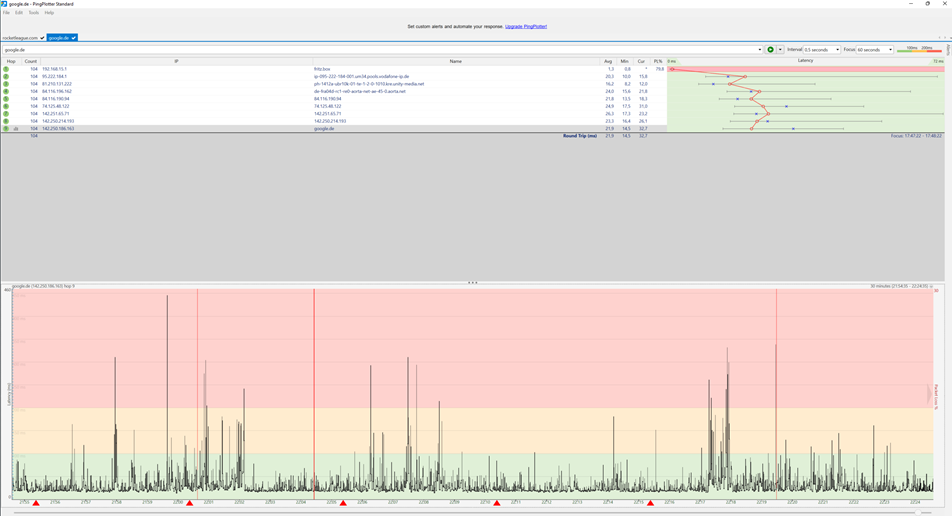Click the IP column header
This screenshot has width=952, height=516.
[x=176, y=61]
